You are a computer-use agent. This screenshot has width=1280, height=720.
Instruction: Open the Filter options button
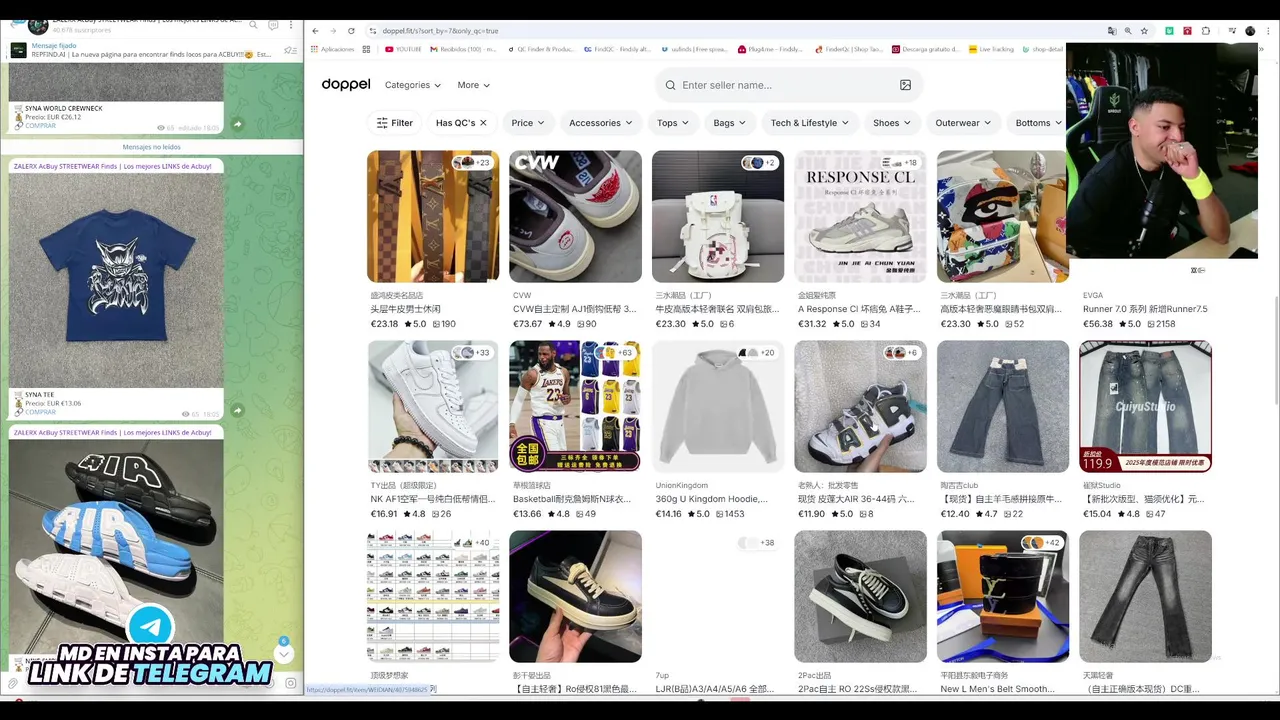(395, 123)
